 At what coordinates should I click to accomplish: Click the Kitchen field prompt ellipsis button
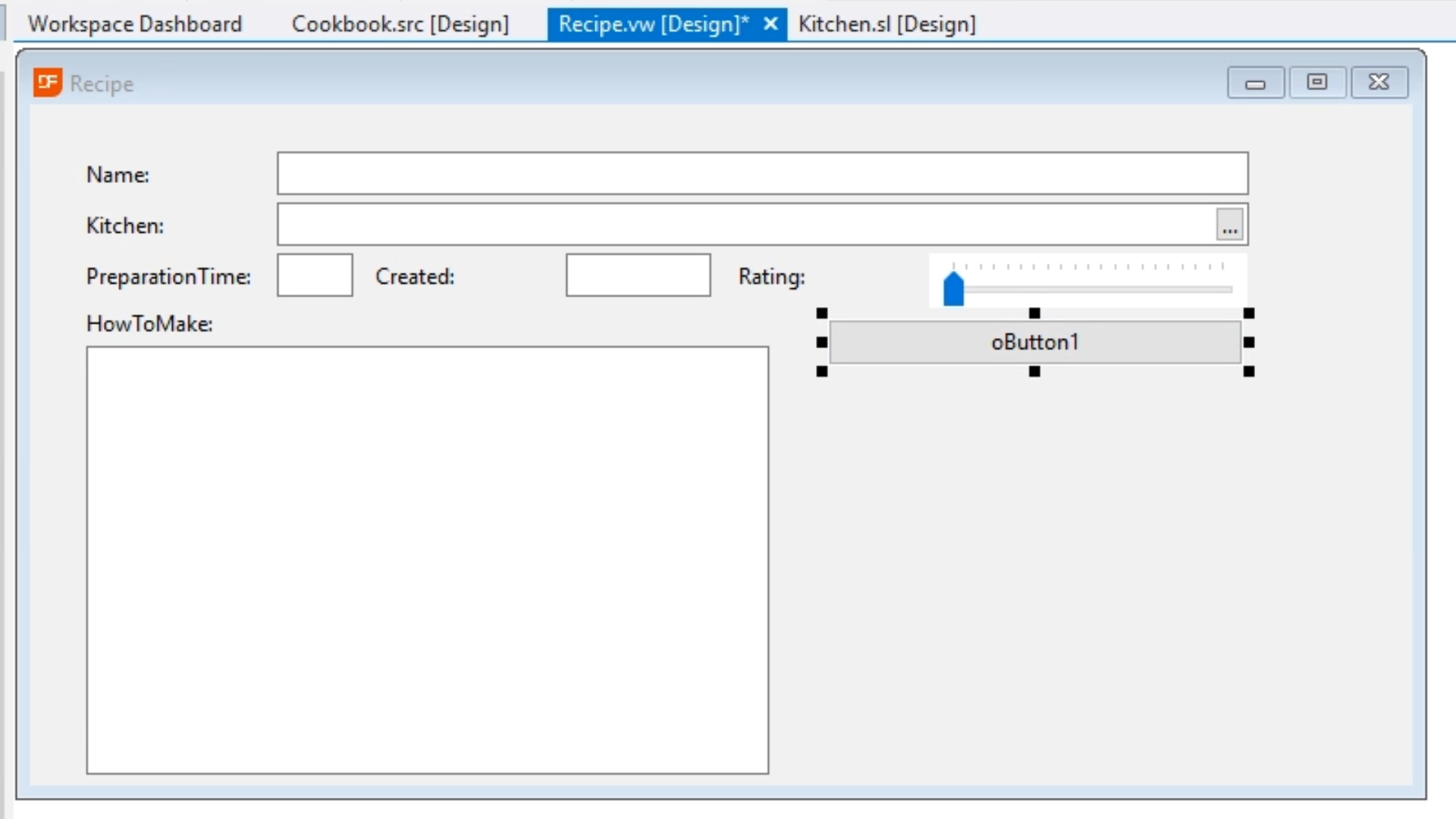pos(1229,224)
